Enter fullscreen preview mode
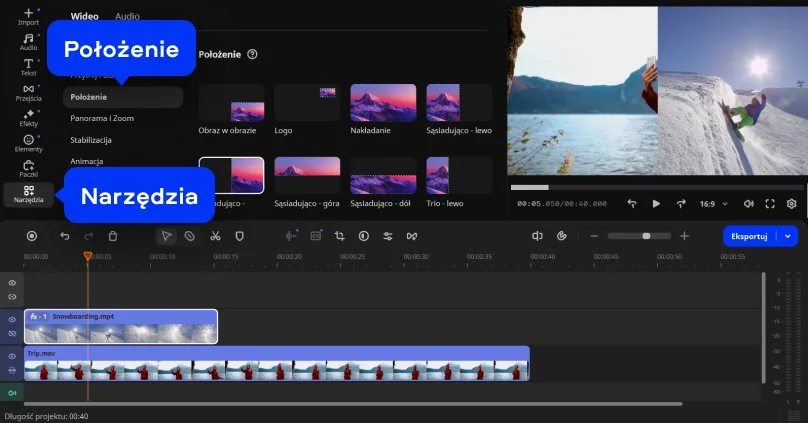This screenshot has width=808, height=423. [770, 204]
